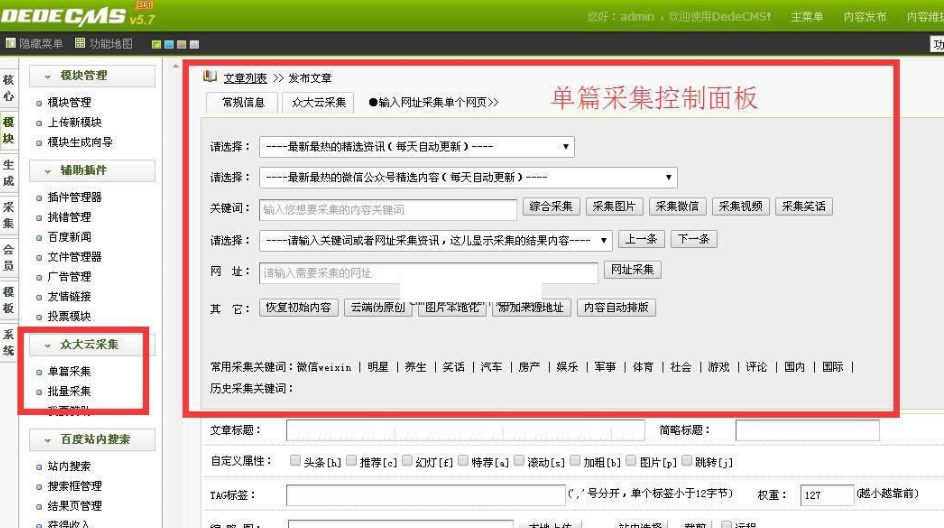Image resolution: width=944 pixels, height=528 pixels.
Task: Open the 功能地图 function map icon
Action: pos(80,43)
